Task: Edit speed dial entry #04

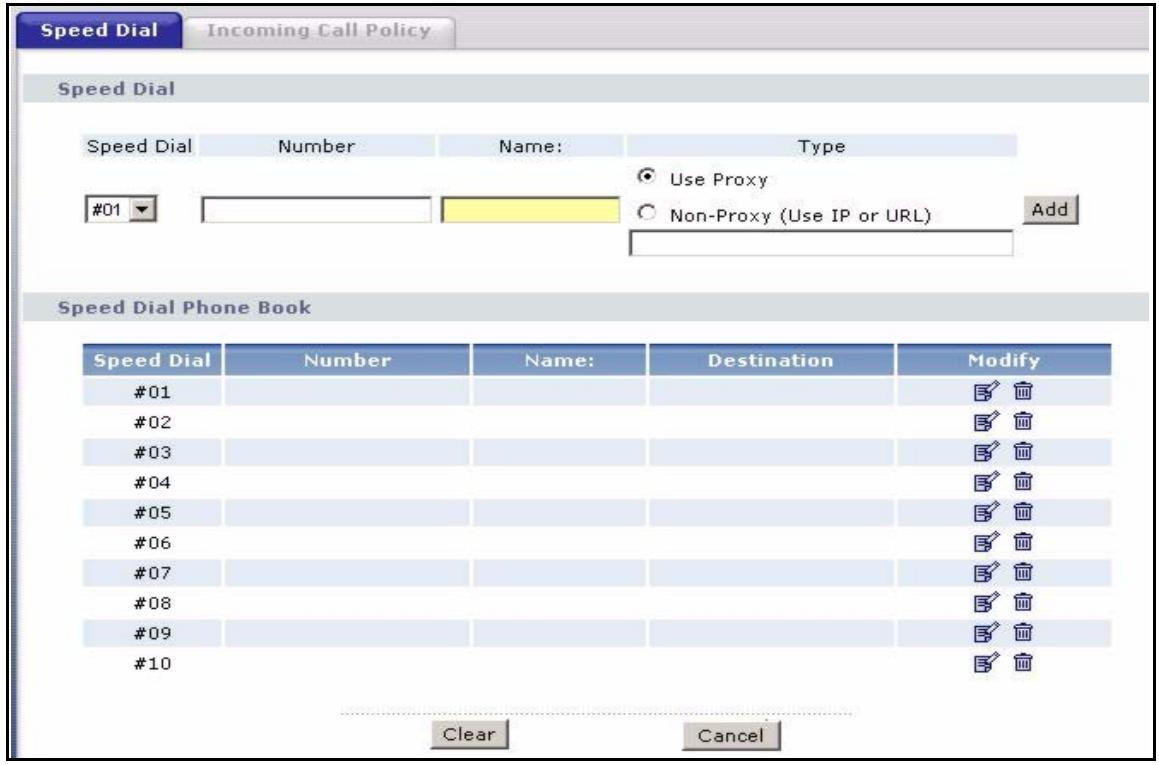Action: tap(986, 482)
